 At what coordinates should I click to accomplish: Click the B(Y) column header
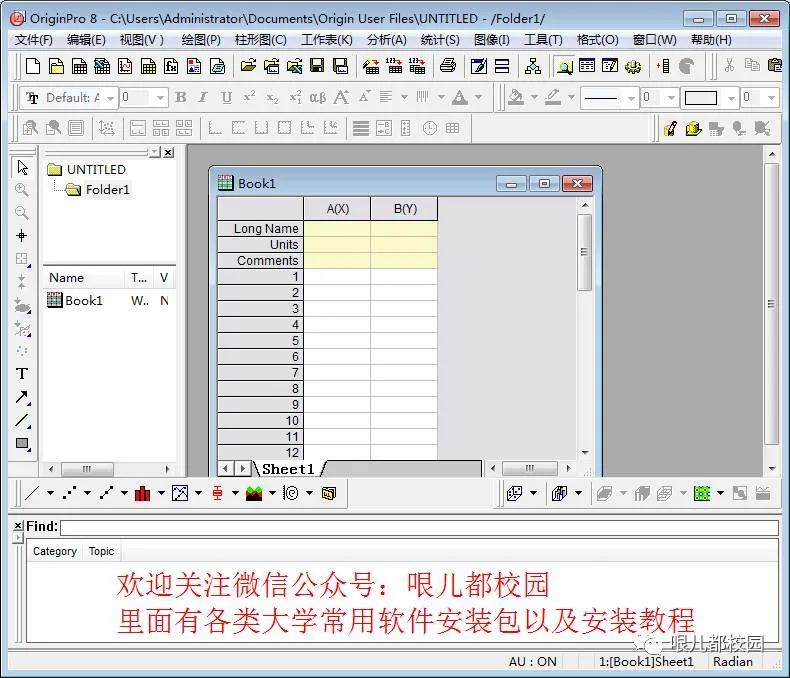tap(405, 209)
